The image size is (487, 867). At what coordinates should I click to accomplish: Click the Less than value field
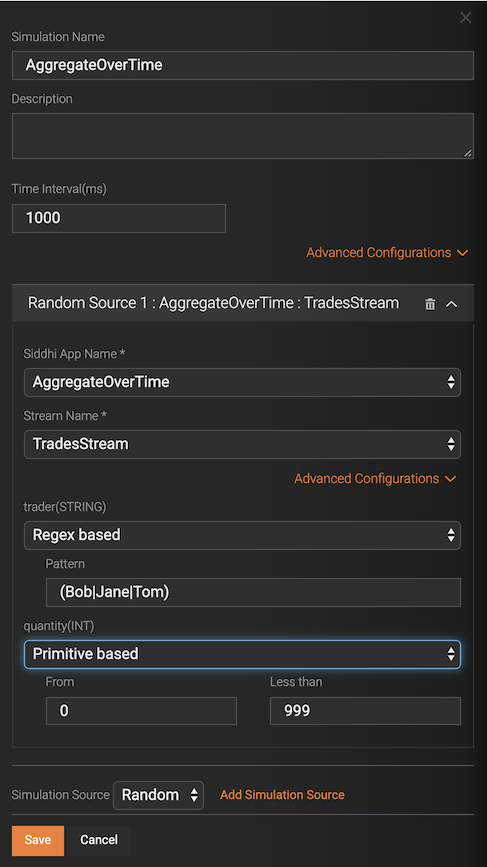[x=365, y=711]
